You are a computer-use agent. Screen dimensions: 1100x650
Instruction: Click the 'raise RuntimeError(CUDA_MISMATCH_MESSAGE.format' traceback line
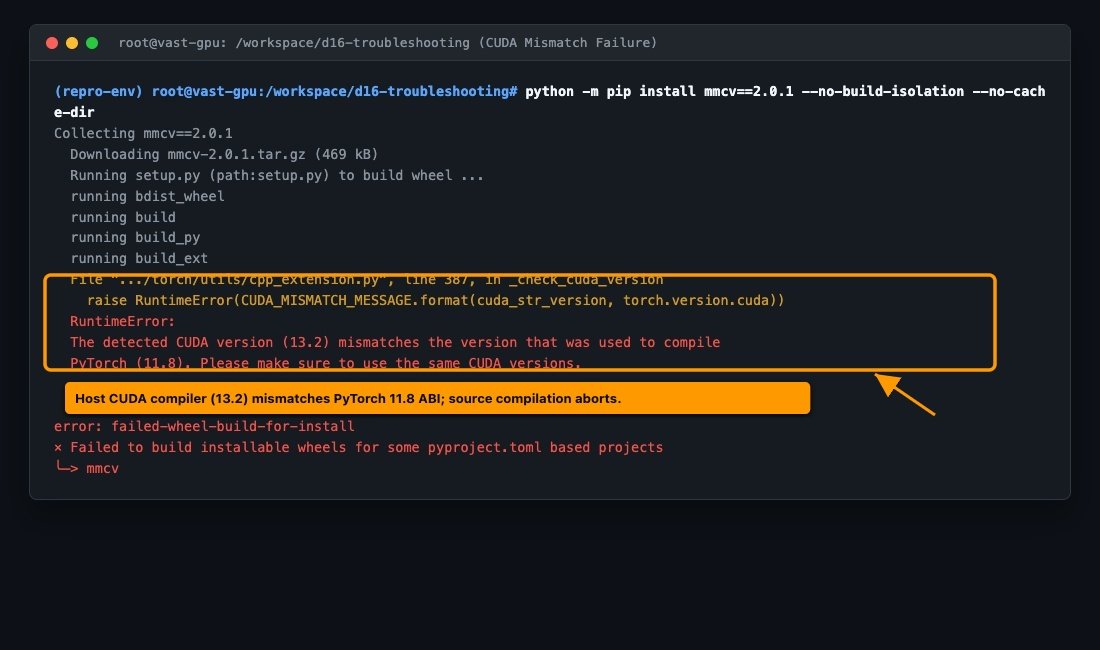point(435,300)
